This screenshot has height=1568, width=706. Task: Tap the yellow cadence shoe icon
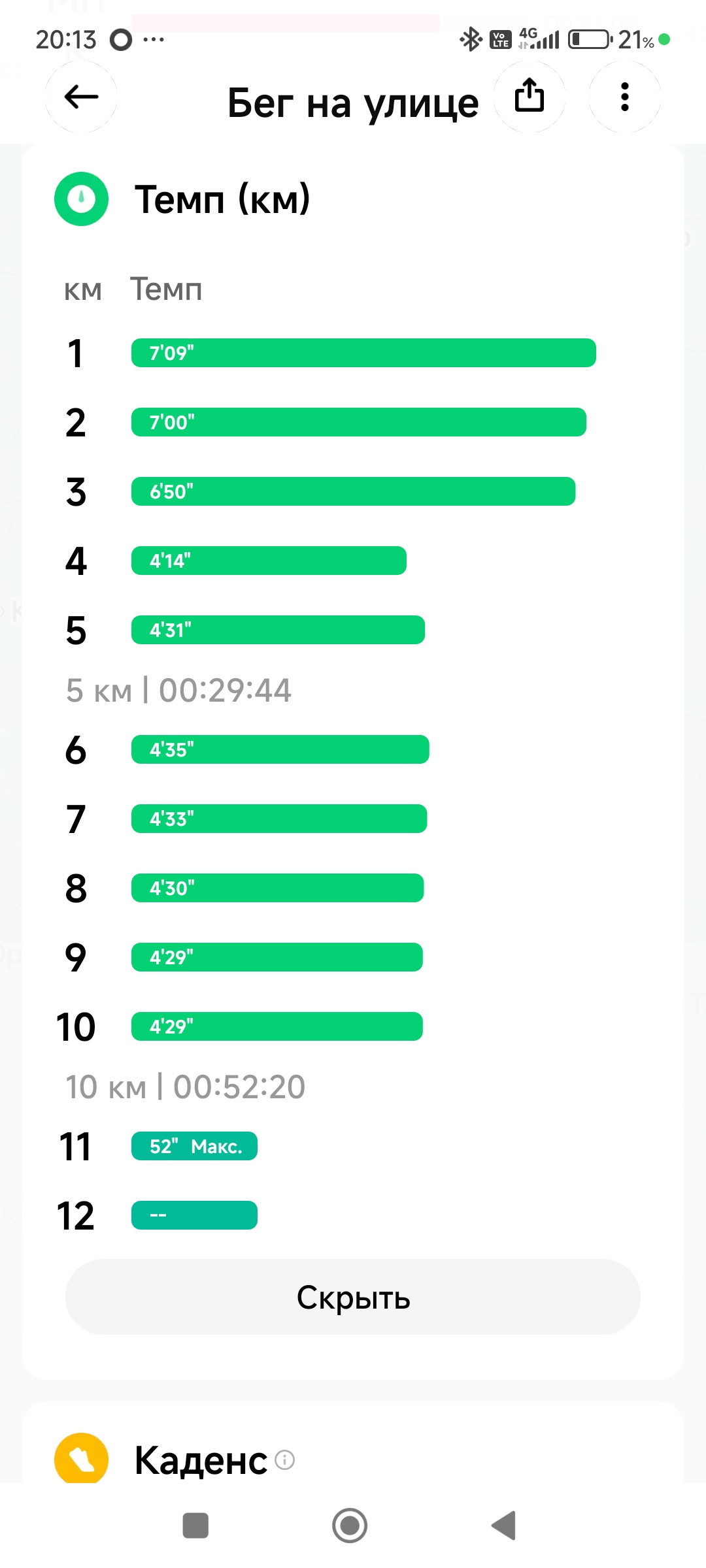[x=81, y=1458]
